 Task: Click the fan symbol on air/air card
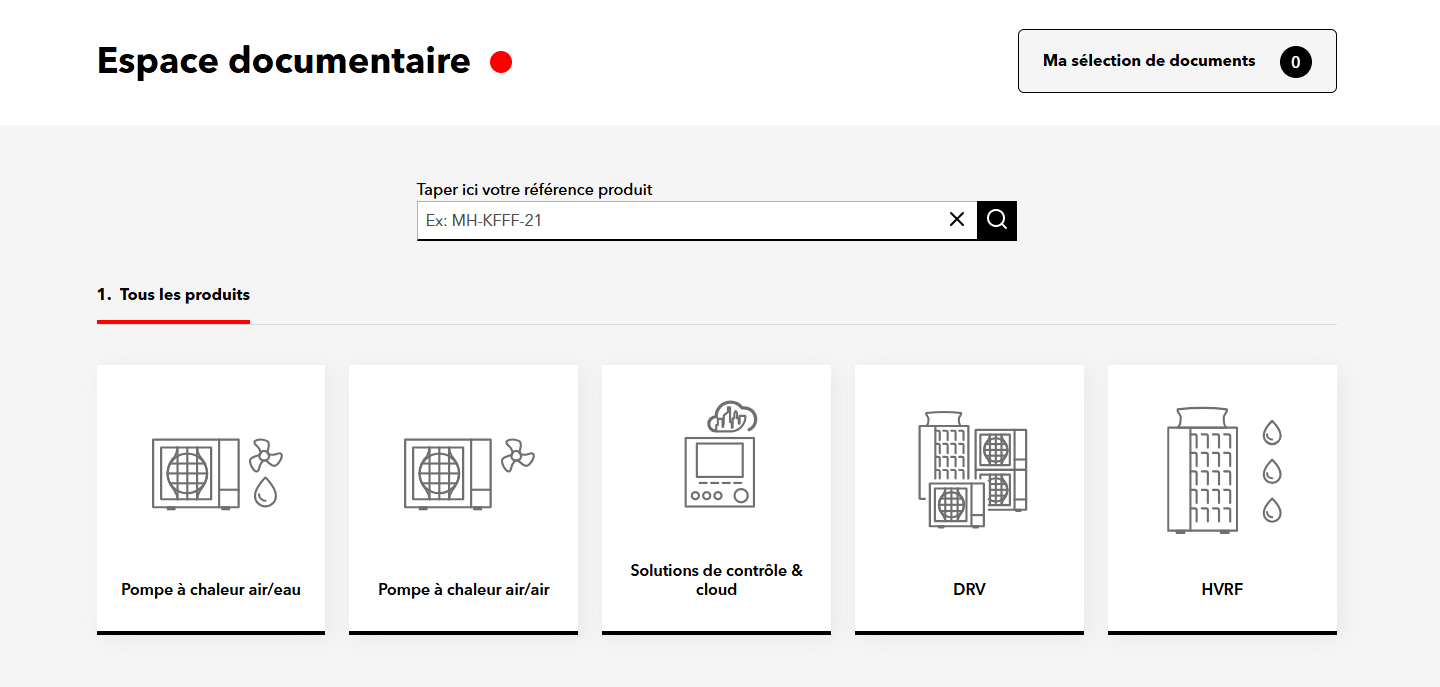click(x=518, y=455)
